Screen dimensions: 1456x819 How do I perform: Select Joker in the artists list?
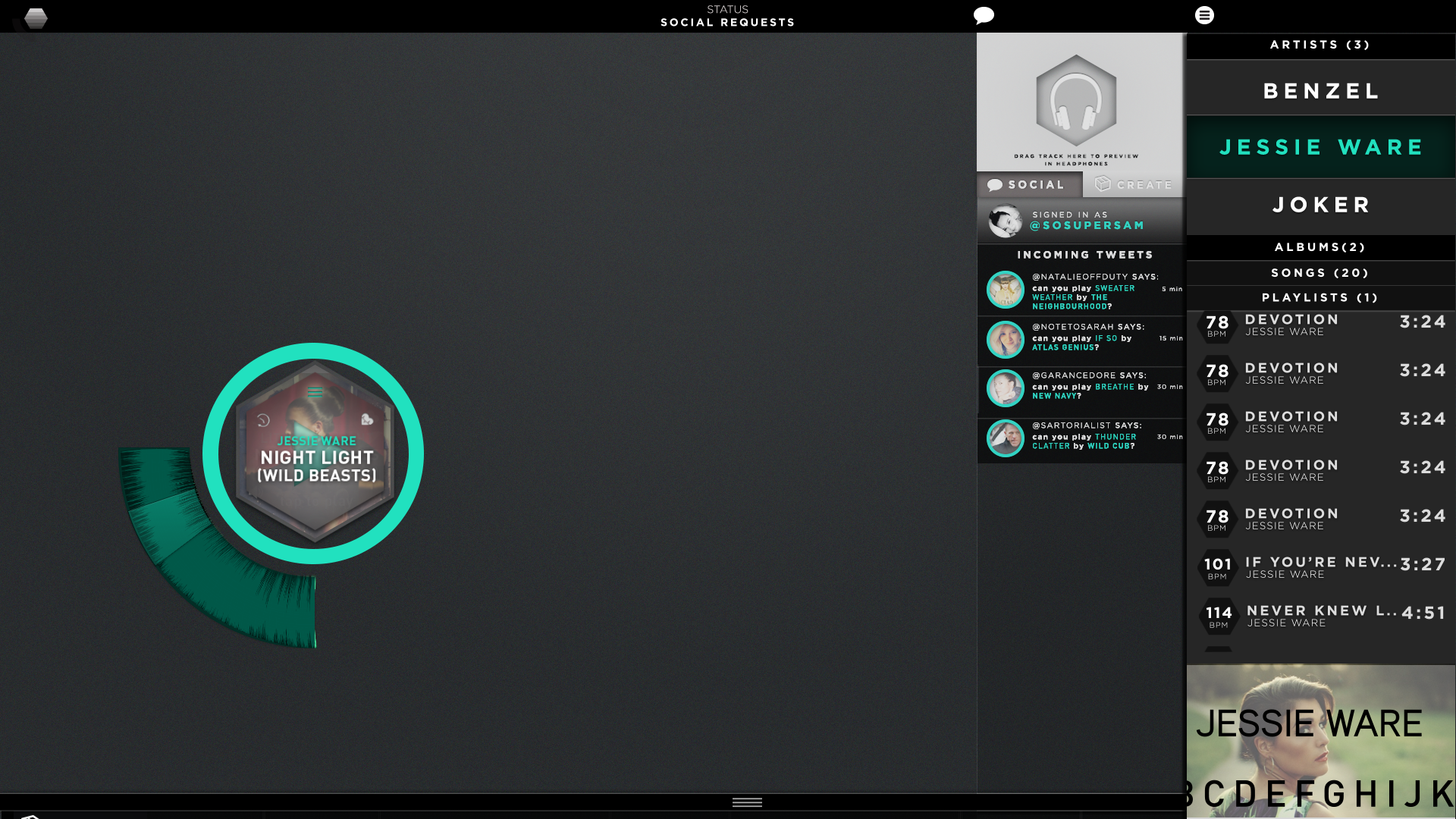coord(1320,205)
